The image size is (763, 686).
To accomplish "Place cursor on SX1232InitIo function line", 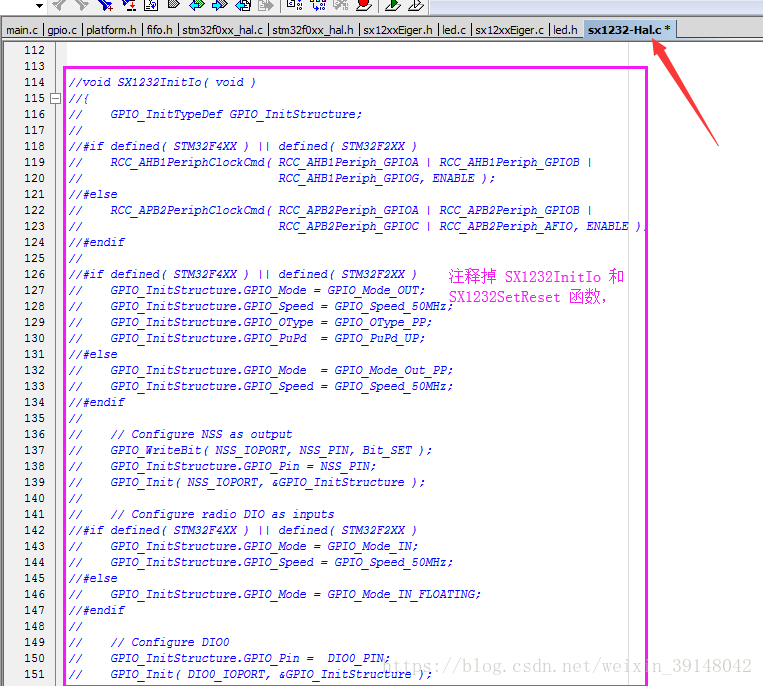I will click(x=162, y=82).
